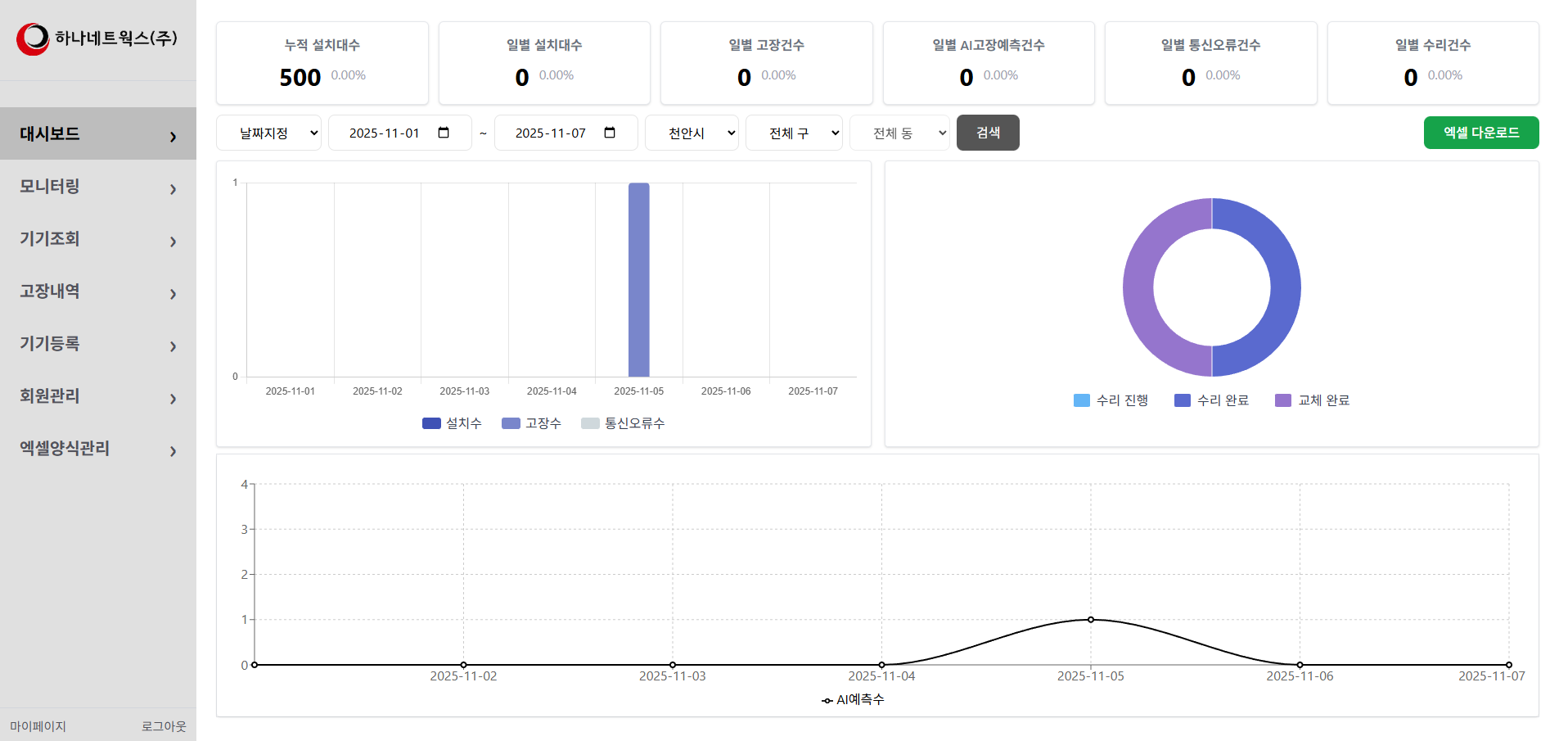The height and width of the screenshot is (741, 1568).
Task: Click the 교체 완료 purple color swatch
Action: [x=1282, y=400]
